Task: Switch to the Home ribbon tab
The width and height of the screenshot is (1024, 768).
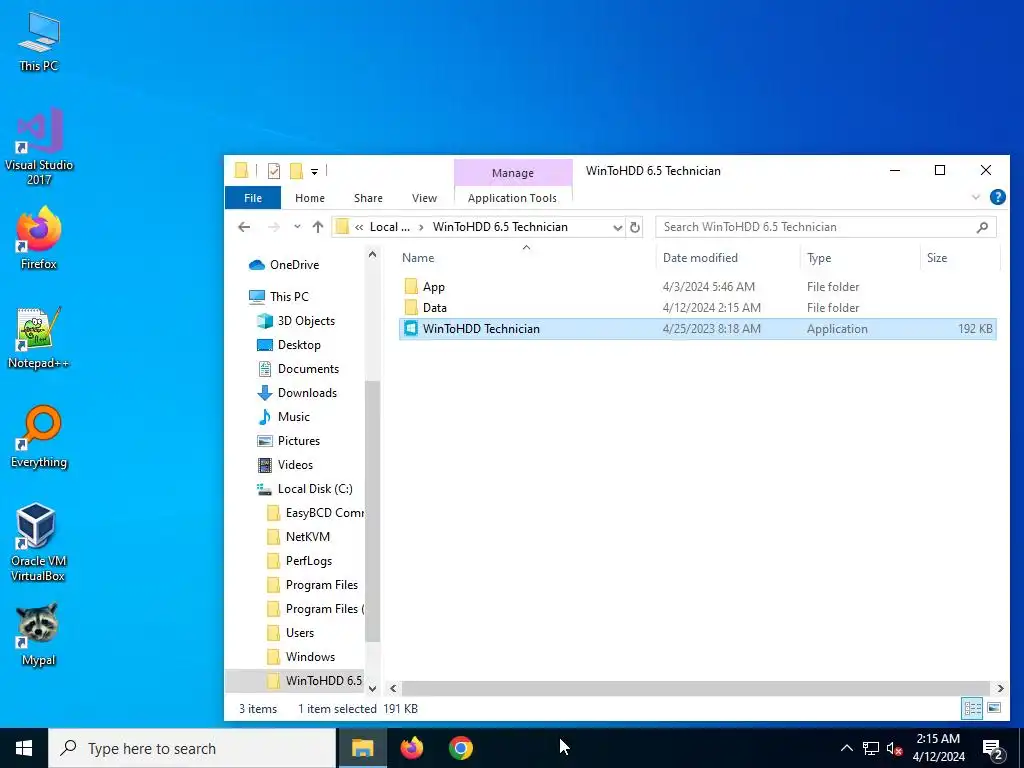Action: (x=310, y=198)
